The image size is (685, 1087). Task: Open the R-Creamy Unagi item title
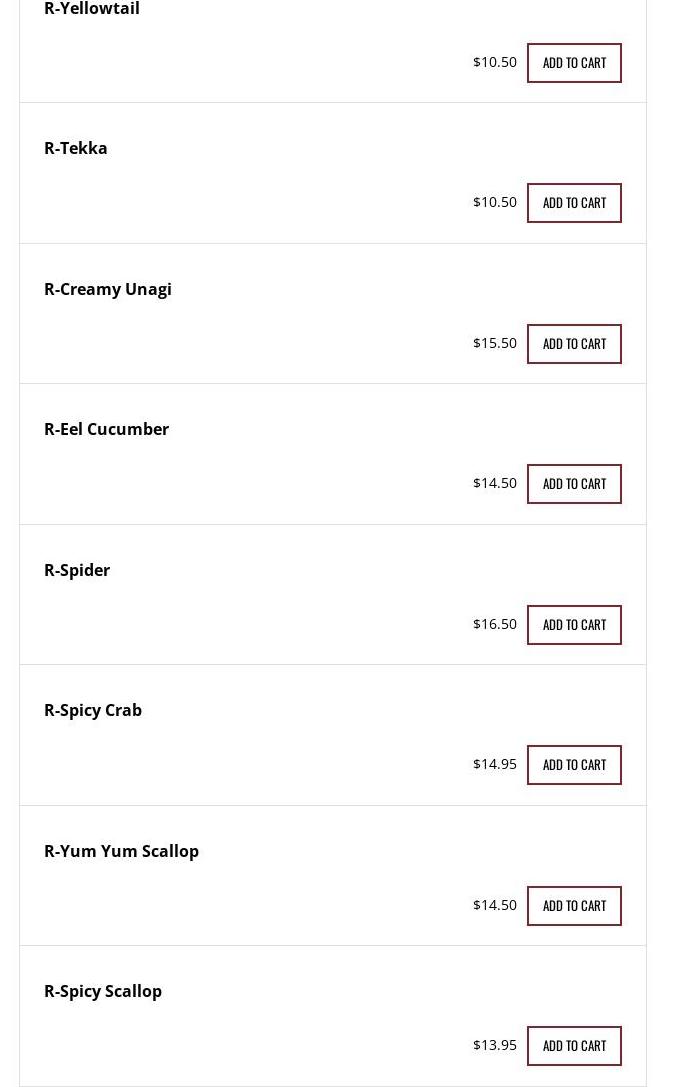[108, 289]
